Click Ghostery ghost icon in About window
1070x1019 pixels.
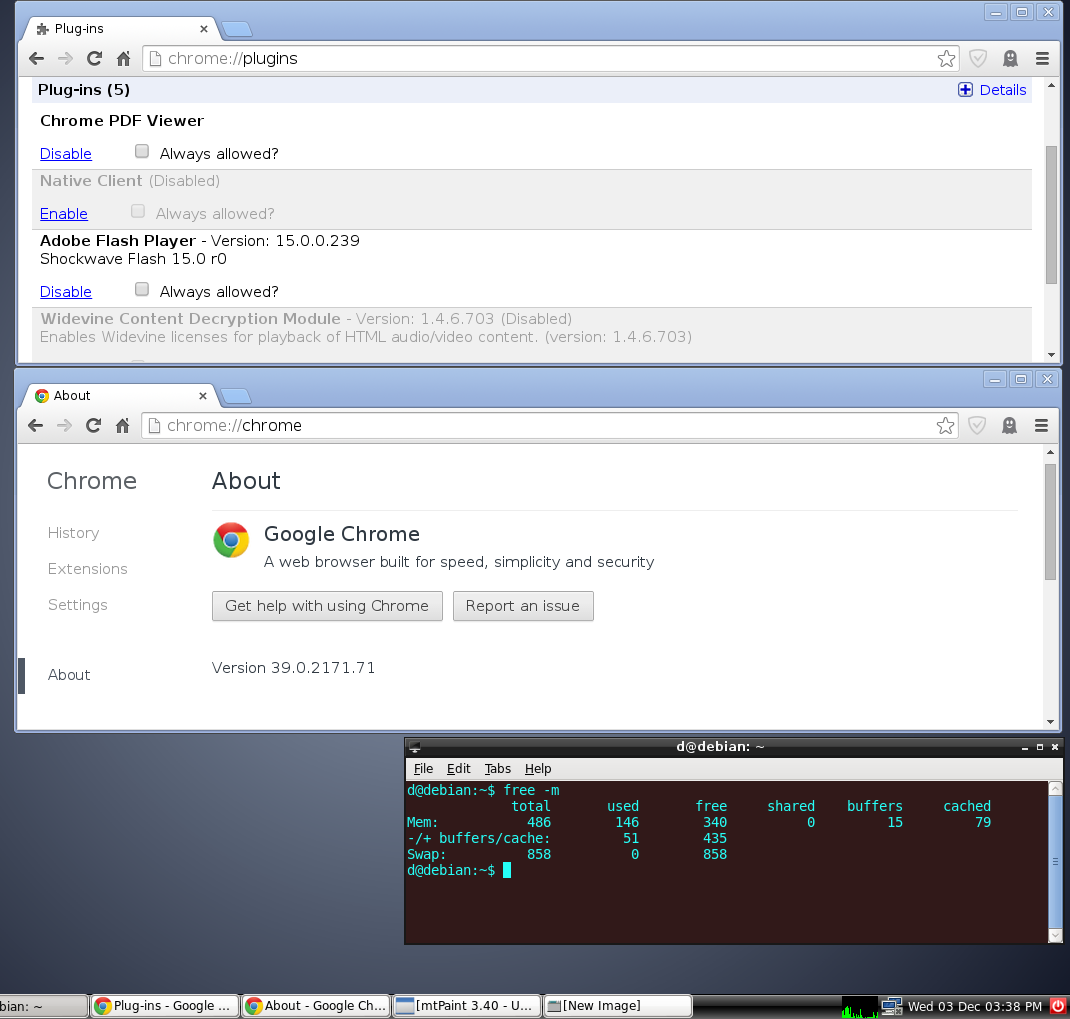click(x=1009, y=426)
